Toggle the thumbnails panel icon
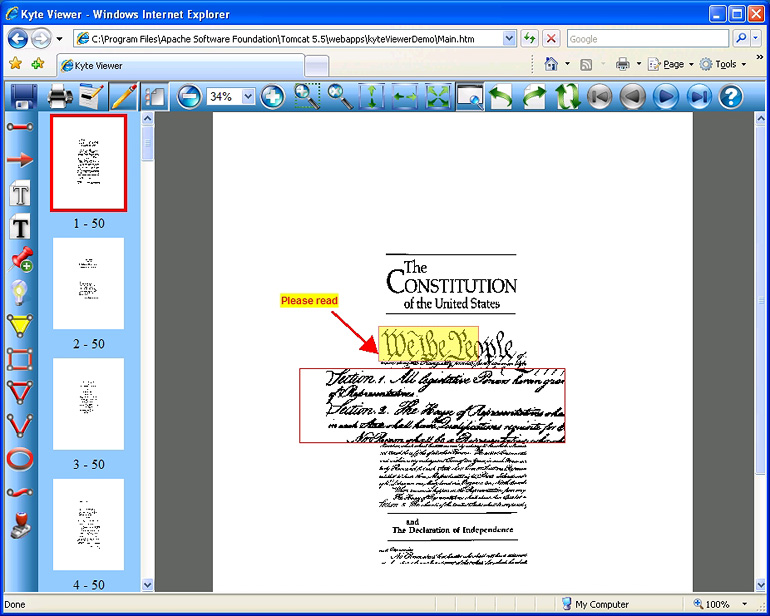 [x=155, y=96]
